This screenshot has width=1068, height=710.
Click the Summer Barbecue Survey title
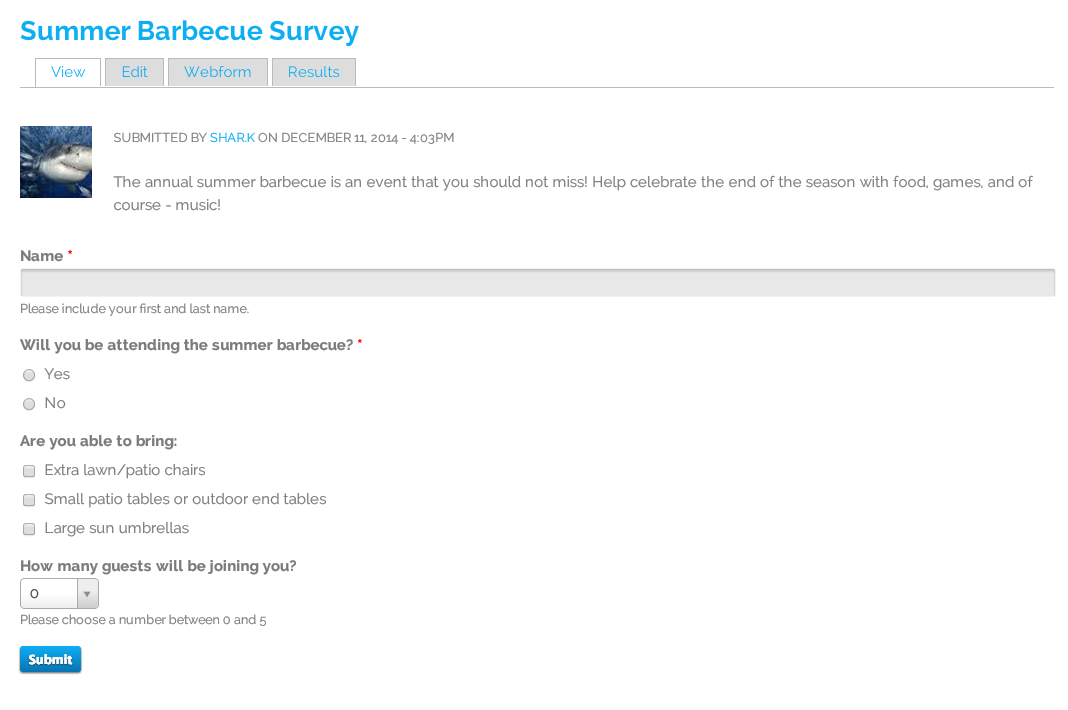click(x=189, y=31)
